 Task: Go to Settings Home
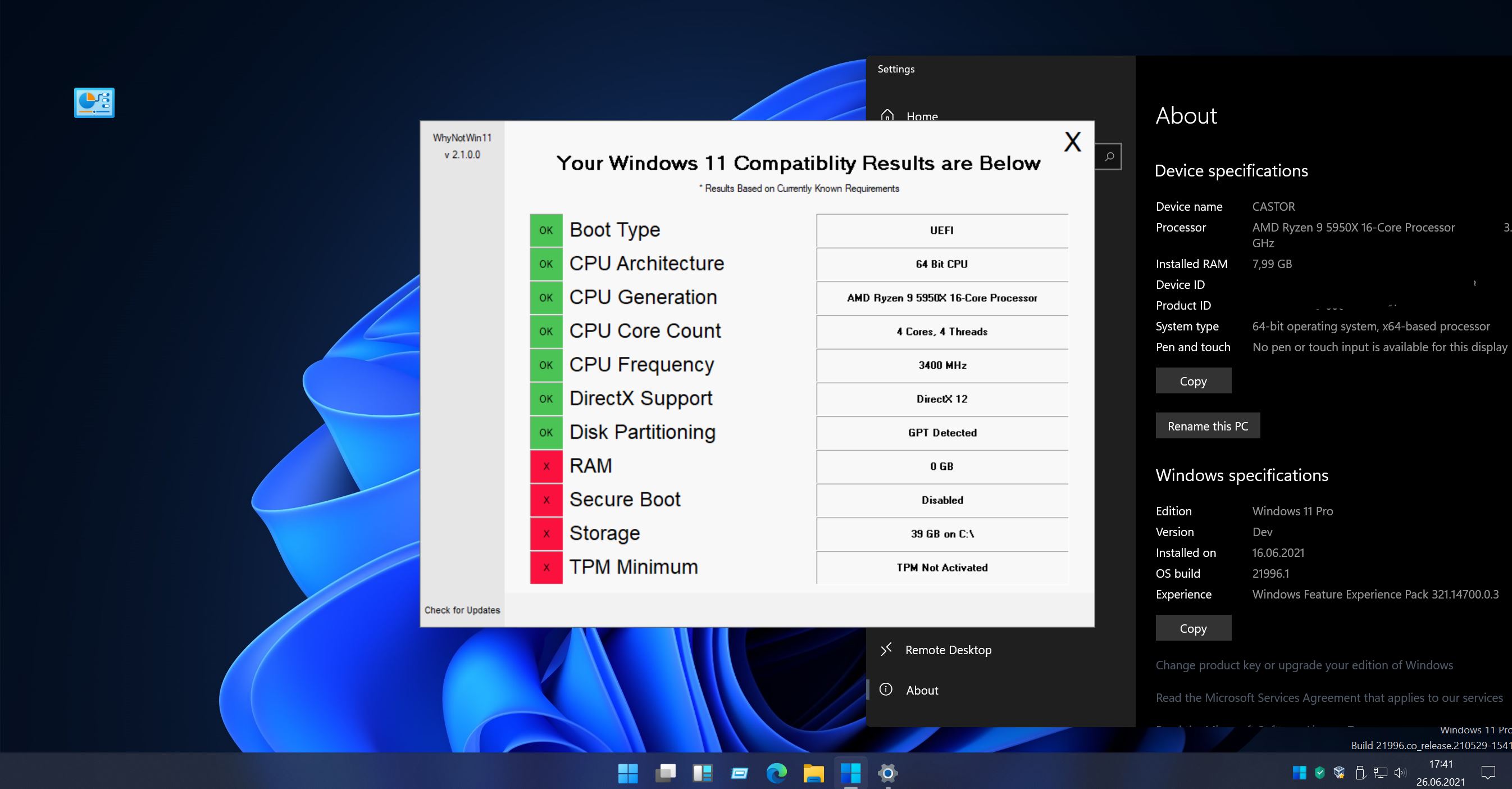(x=921, y=116)
